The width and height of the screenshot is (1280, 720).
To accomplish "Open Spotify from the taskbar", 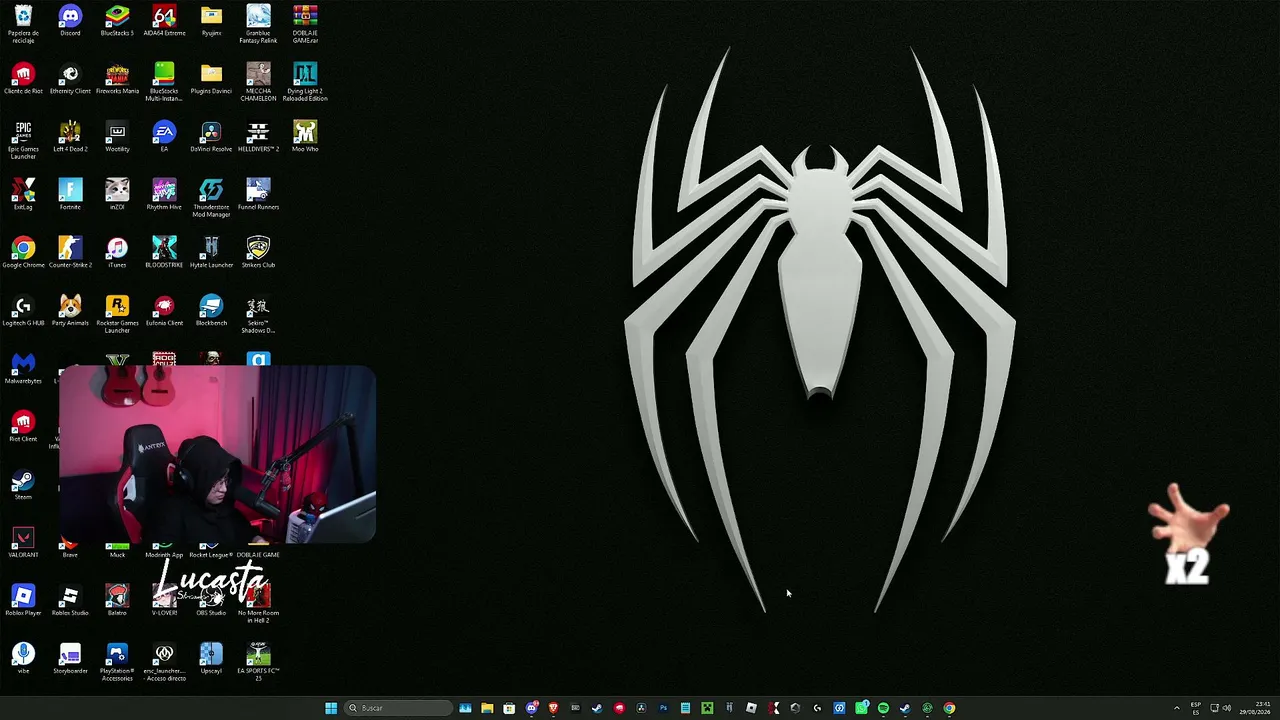I will 883,708.
